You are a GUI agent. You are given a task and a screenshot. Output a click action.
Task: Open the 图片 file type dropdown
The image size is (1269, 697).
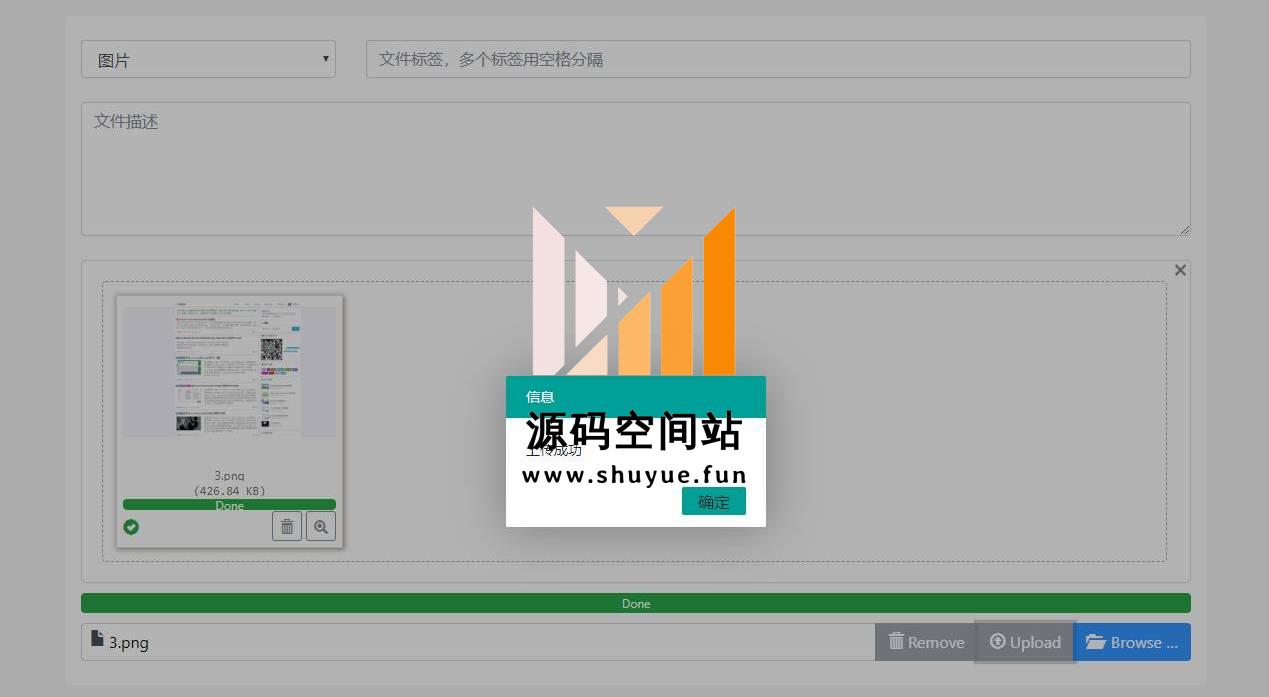pyautogui.click(x=208, y=59)
